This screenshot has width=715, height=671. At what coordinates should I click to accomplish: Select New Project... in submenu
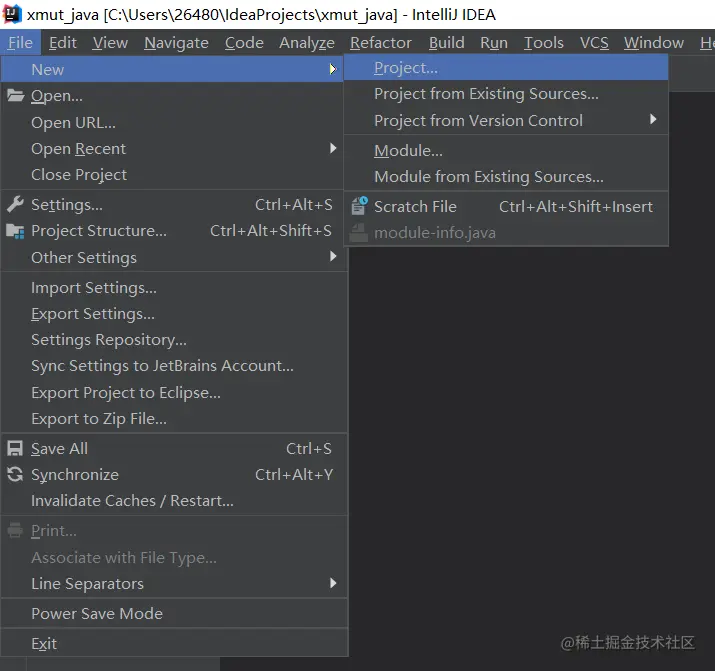coord(506,68)
